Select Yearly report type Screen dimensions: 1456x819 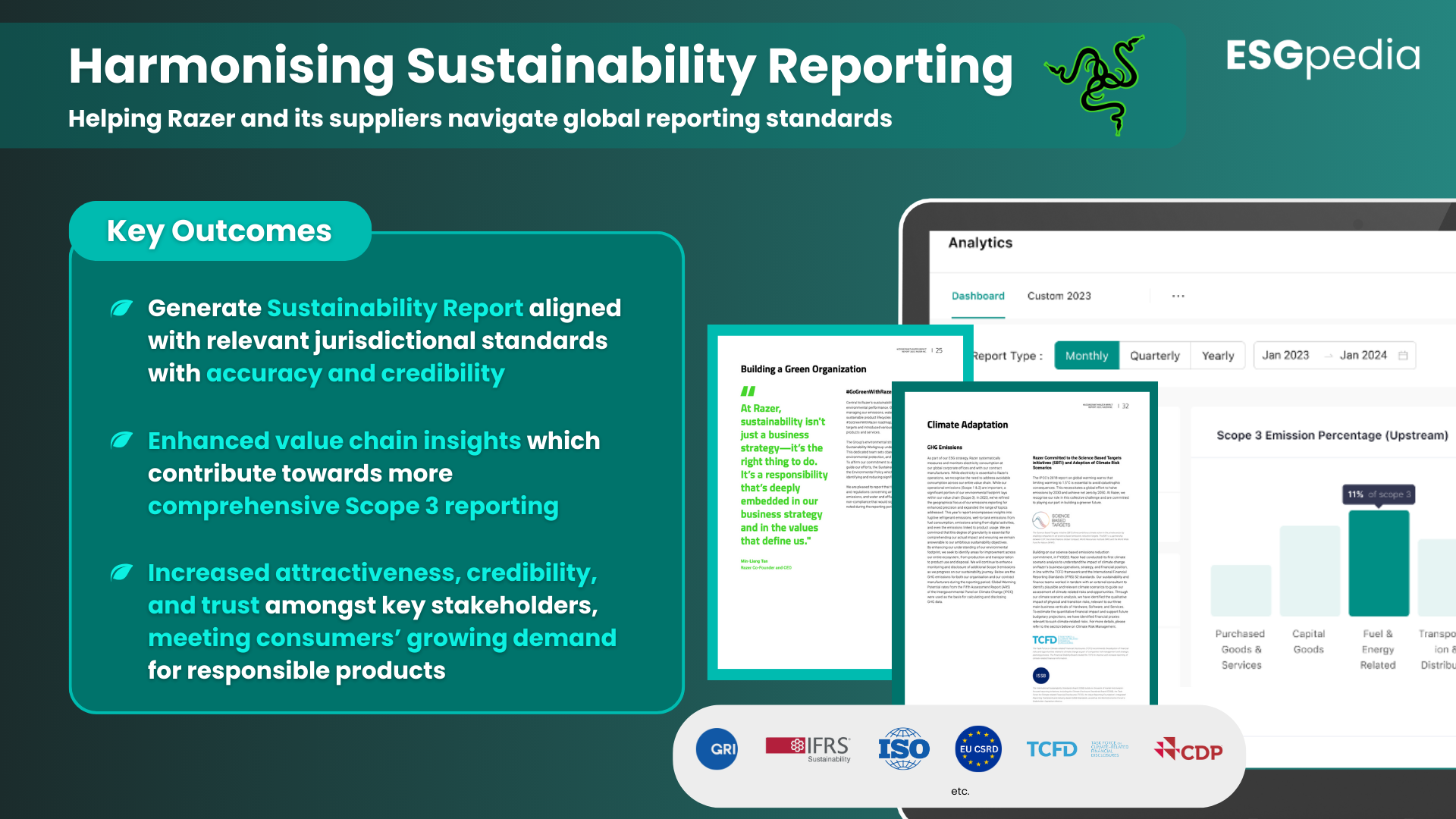(1217, 356)
